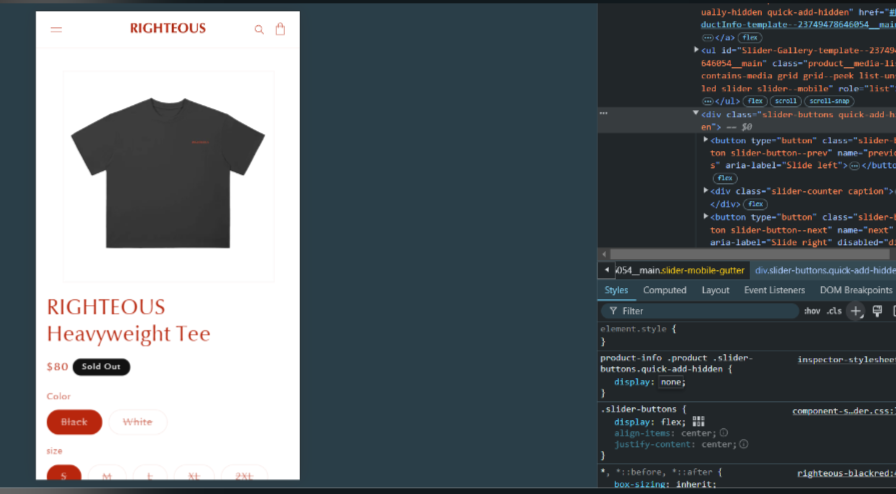Select size XL option
The image size is (896, 494).
(194, 474)
